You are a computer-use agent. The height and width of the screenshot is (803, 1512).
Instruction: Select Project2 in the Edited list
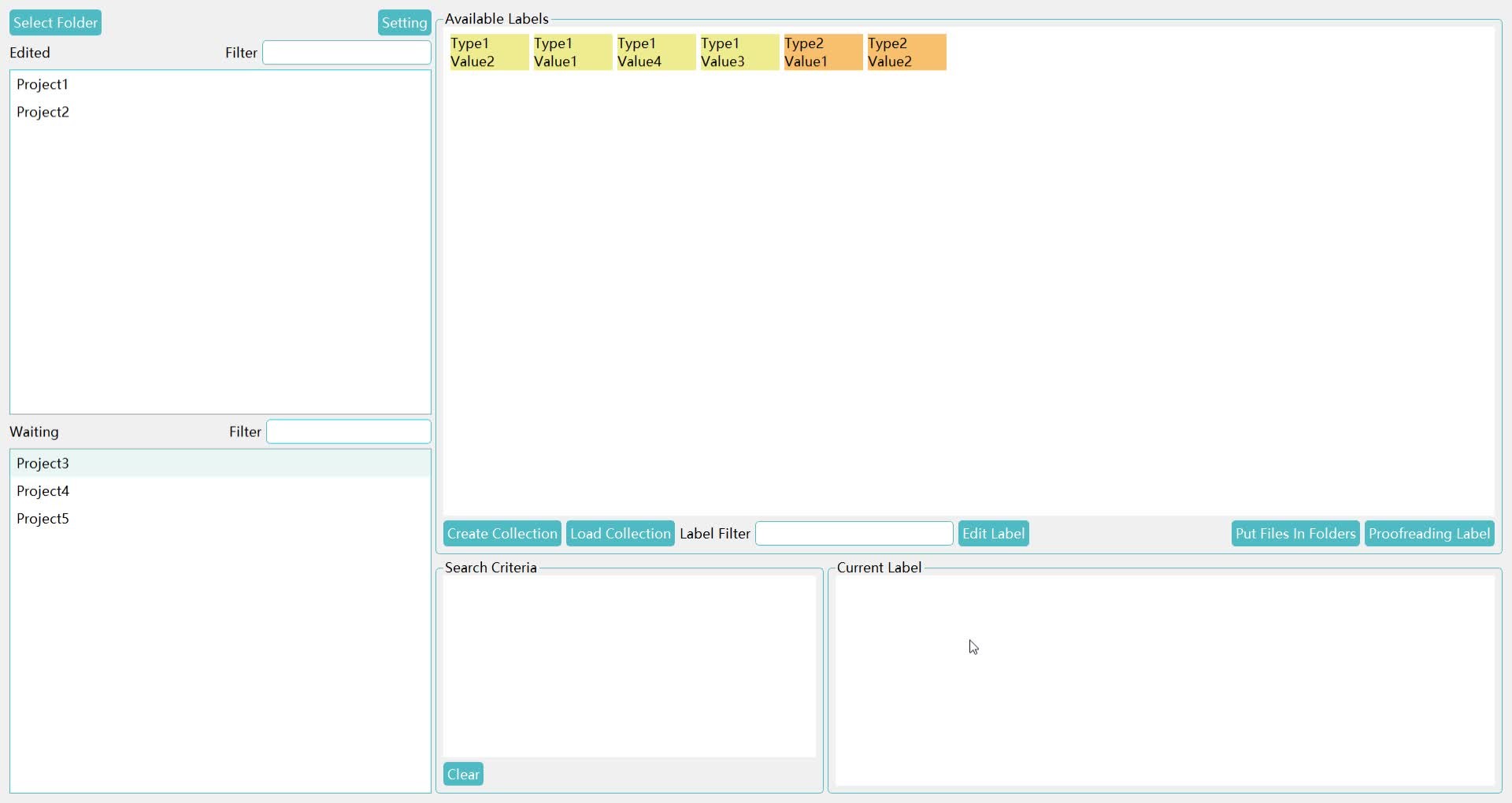43,112
